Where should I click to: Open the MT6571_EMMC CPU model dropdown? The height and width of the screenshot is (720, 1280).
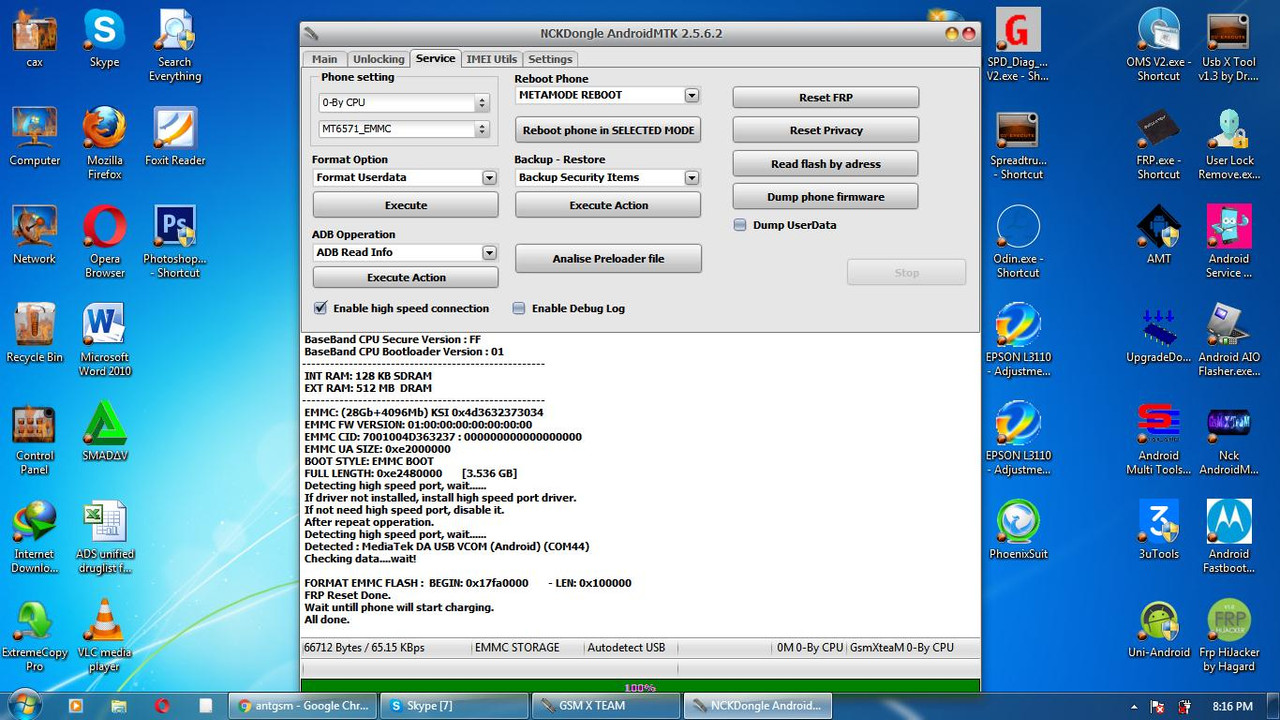pyautogui.click(x=404, y=129)
